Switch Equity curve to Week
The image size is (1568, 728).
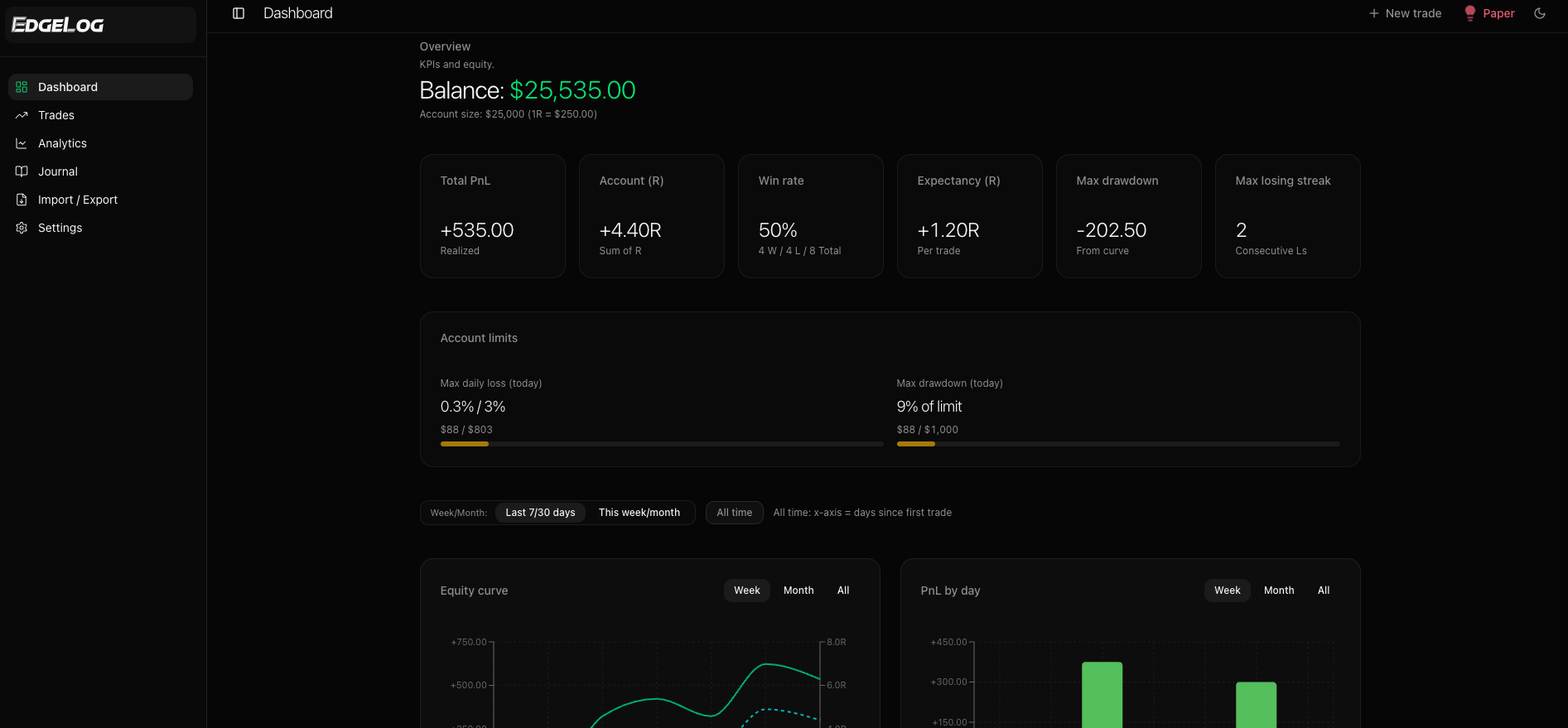[x=747, y=591]
